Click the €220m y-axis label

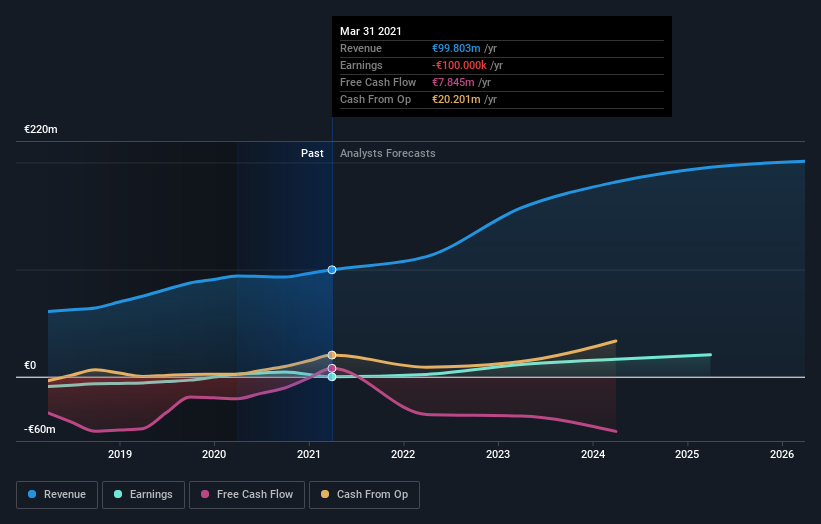pos(41,129)
